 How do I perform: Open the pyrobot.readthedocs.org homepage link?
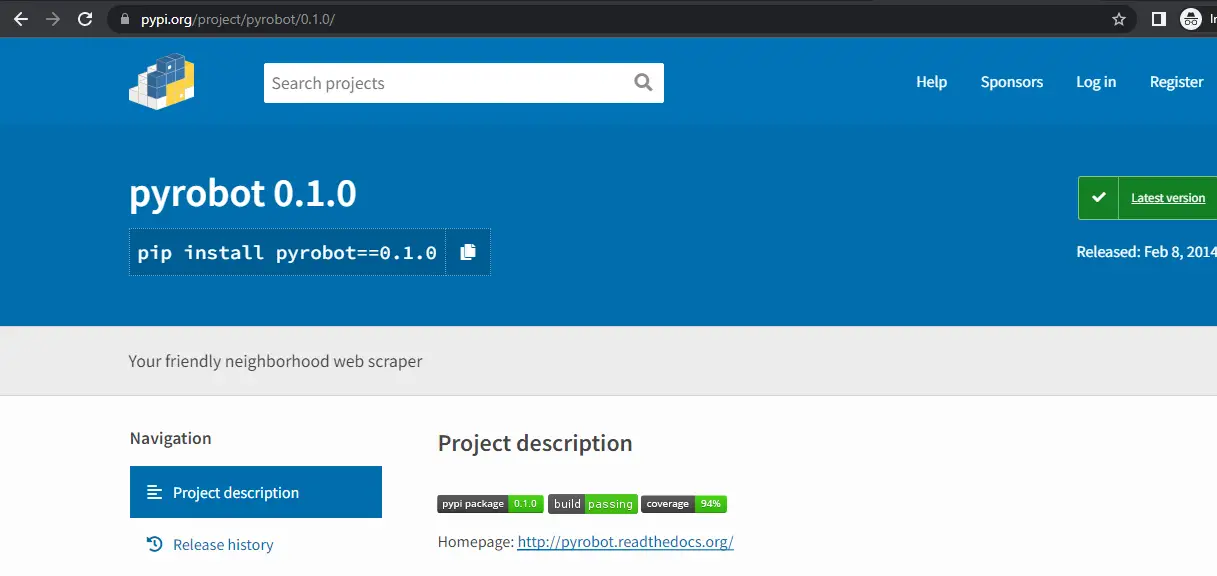pos(625,542)
